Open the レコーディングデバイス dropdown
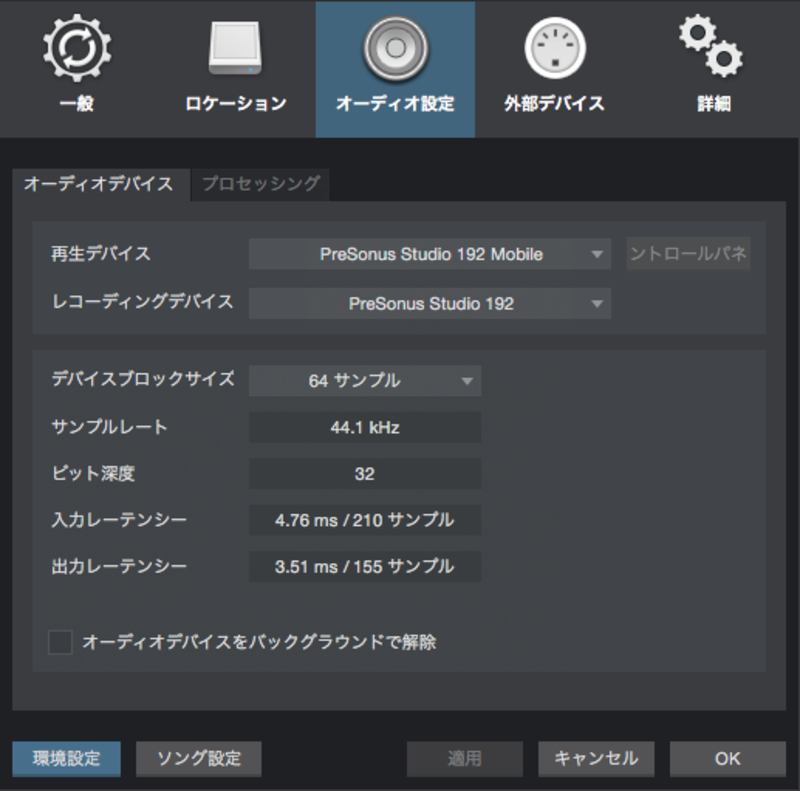The image size is (800, 791). point(430,304)
